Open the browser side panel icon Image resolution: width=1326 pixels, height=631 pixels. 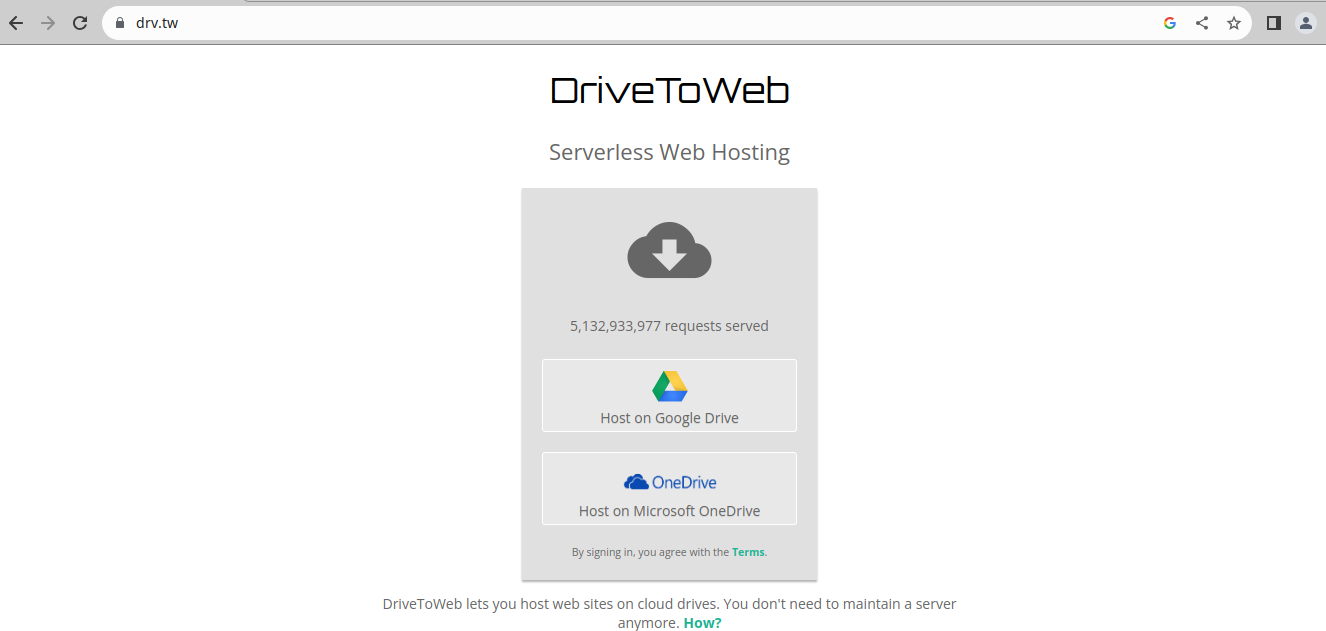[x=1273, y=22]
